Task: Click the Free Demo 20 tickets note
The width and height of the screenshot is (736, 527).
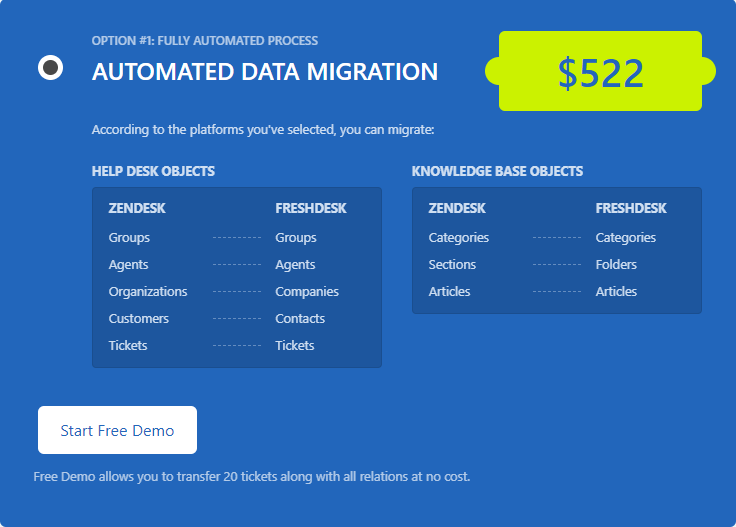Action: 252,477
